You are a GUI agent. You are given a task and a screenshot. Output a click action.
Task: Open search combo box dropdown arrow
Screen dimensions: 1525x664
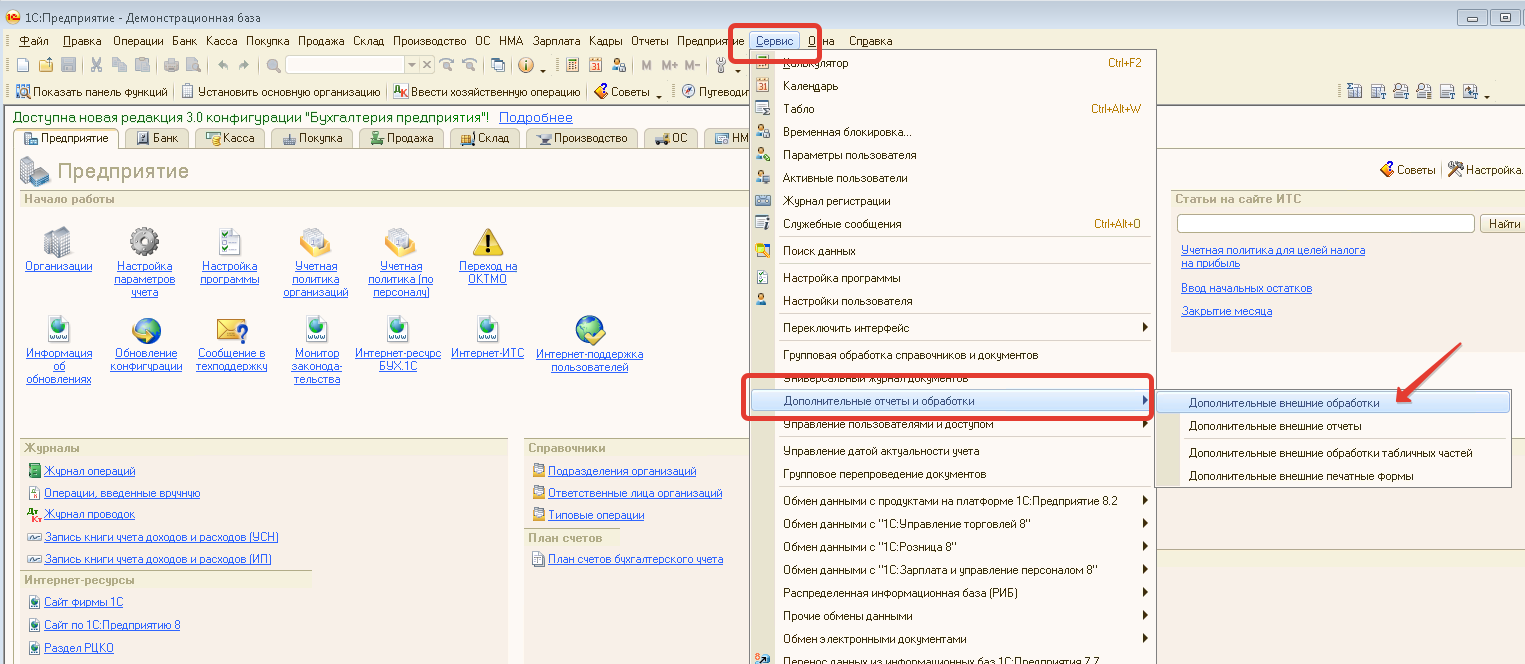coord(410,65)
